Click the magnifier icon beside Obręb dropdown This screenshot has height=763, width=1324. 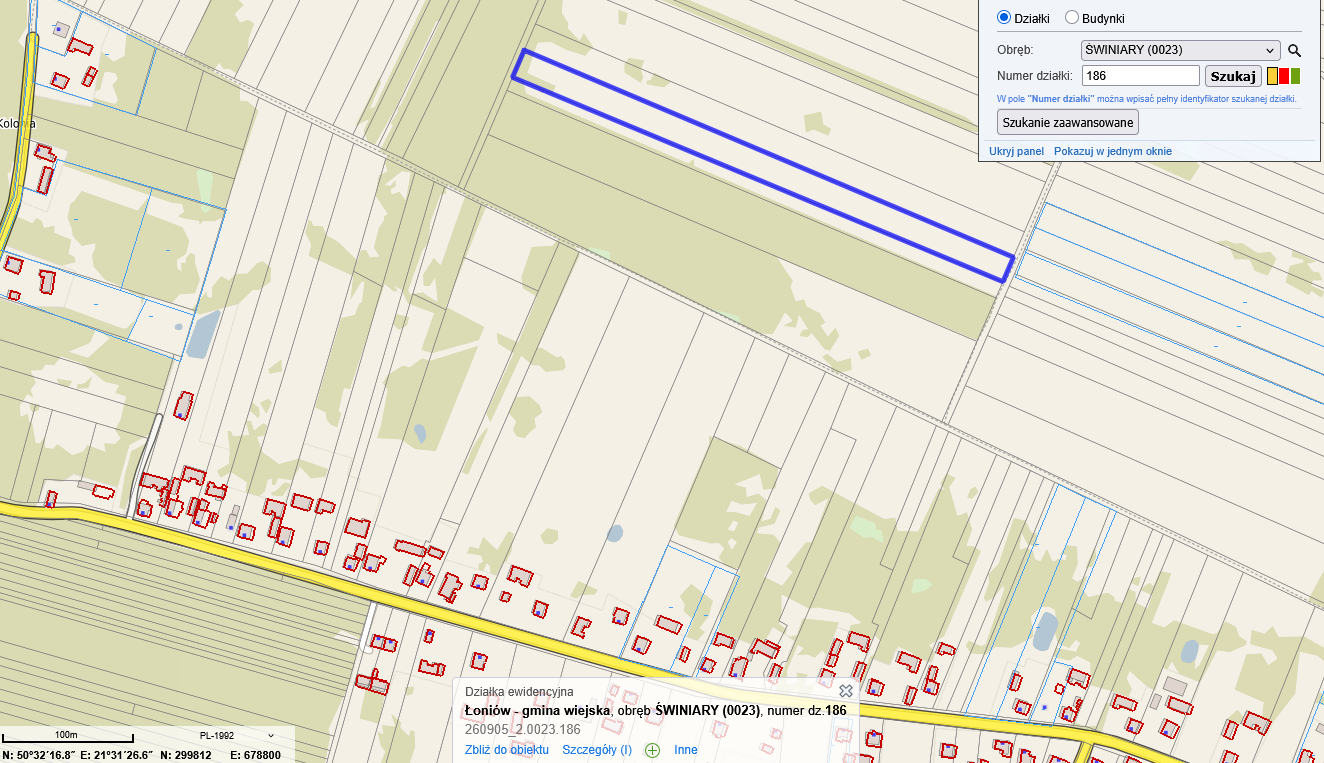[x=1294, y=51]
